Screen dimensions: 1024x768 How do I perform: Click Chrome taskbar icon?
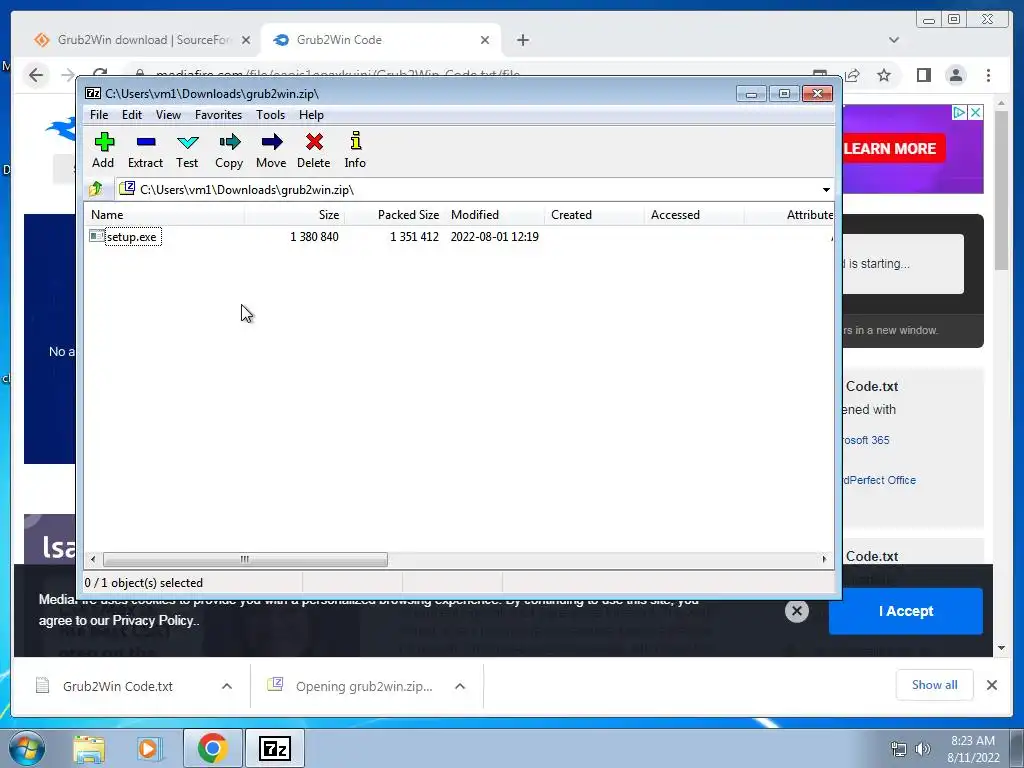pyautogui.click(x=212, y=748)
